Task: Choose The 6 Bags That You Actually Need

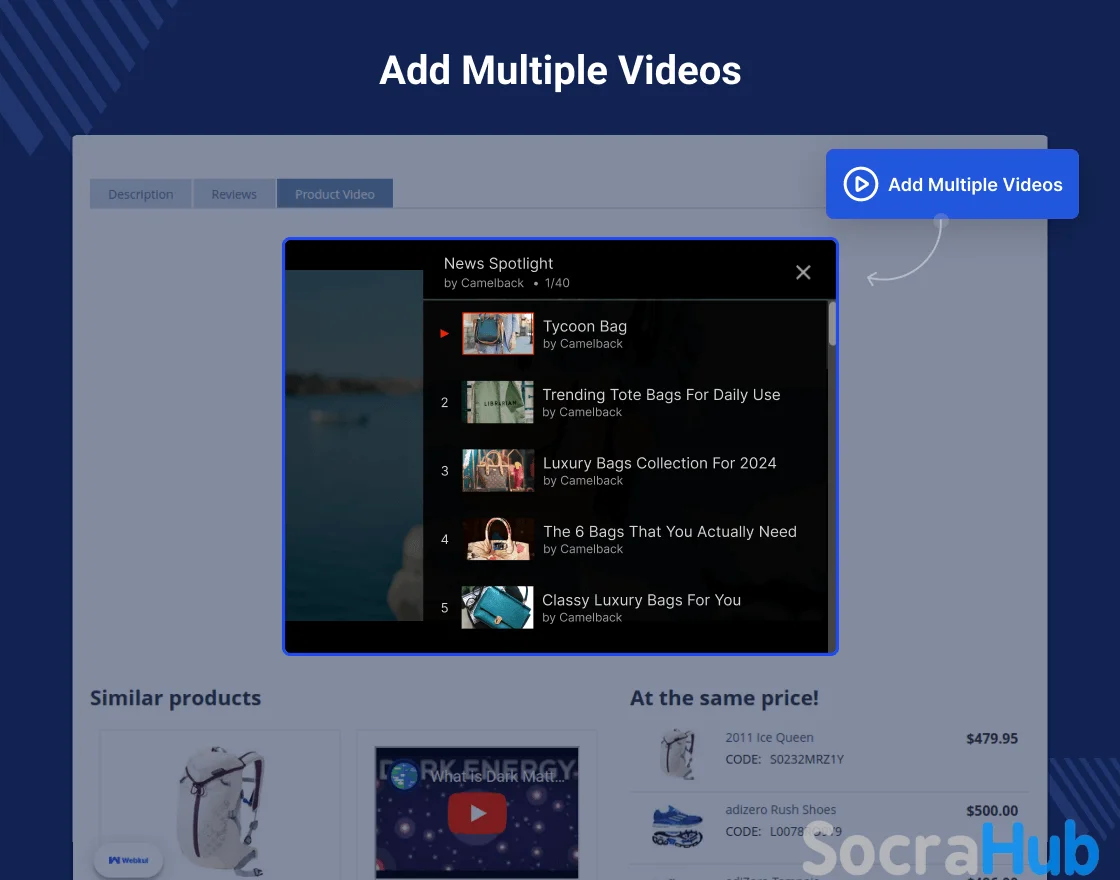Action: (669, 532)
